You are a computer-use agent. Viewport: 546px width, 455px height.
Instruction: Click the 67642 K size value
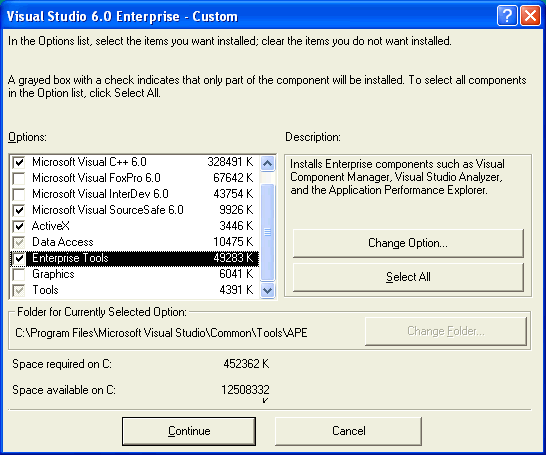(233, 178)
